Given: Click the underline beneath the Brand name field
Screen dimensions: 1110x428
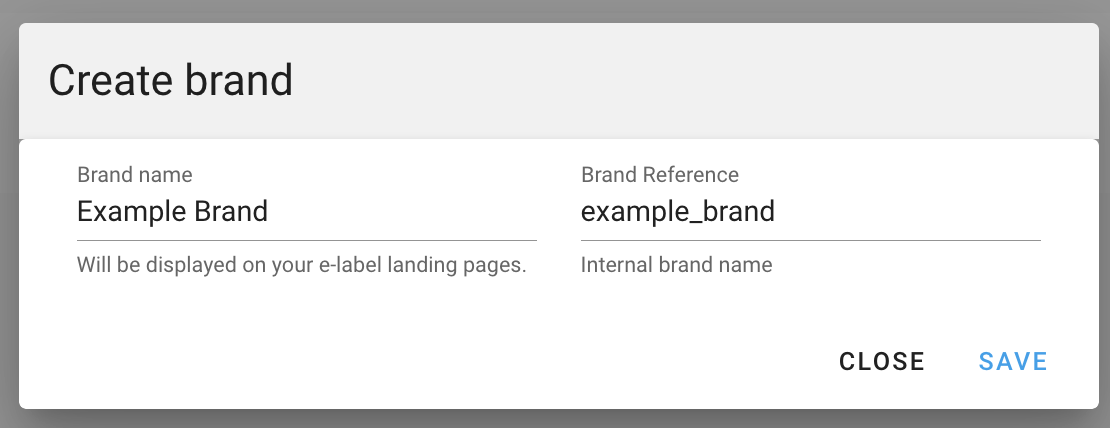Looking at the screenshot, I should [306, 240].
